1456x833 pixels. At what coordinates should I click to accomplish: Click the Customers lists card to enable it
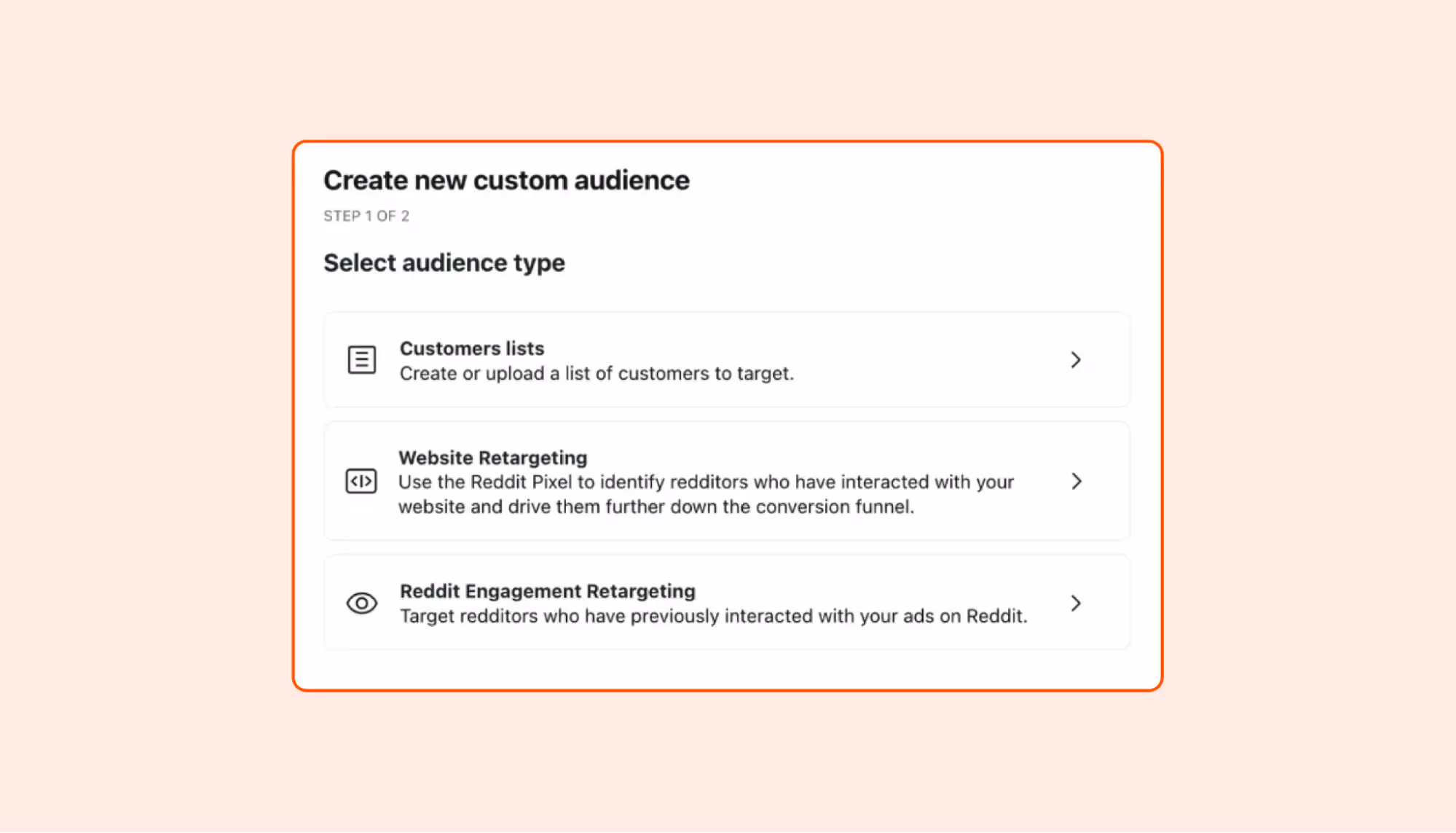pos(726,359)
